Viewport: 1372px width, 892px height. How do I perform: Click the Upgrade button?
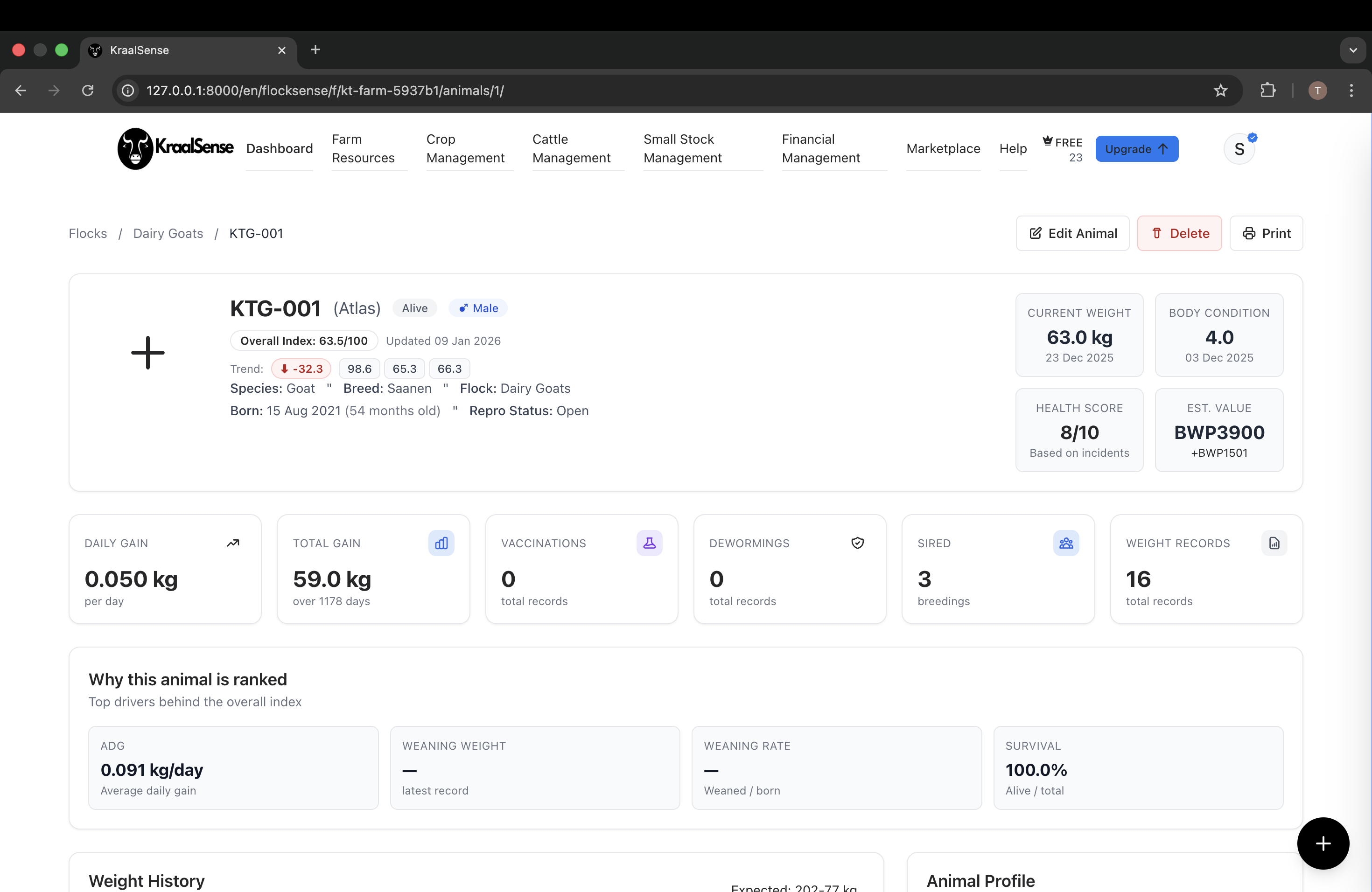[1136, 149]
